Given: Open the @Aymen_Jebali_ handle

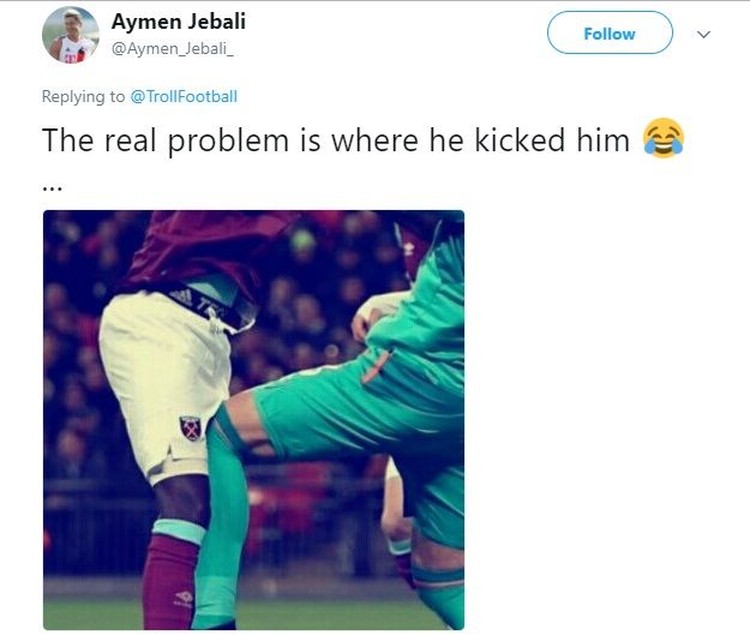Looking at the screenshot, I should click(x=173, y=49).
